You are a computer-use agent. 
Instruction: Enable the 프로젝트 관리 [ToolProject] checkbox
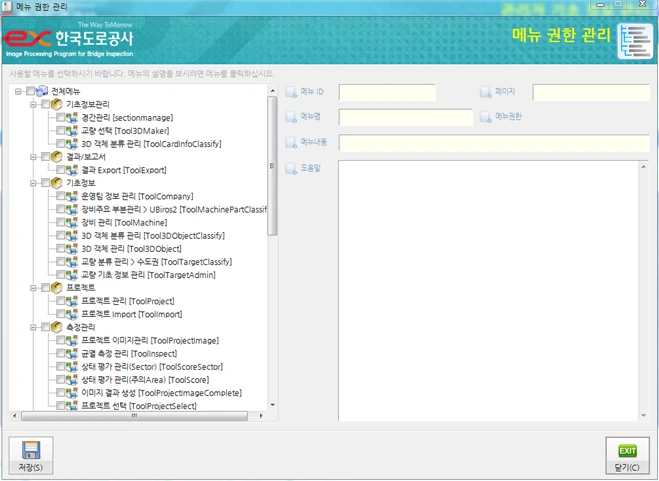pos(61,301)
